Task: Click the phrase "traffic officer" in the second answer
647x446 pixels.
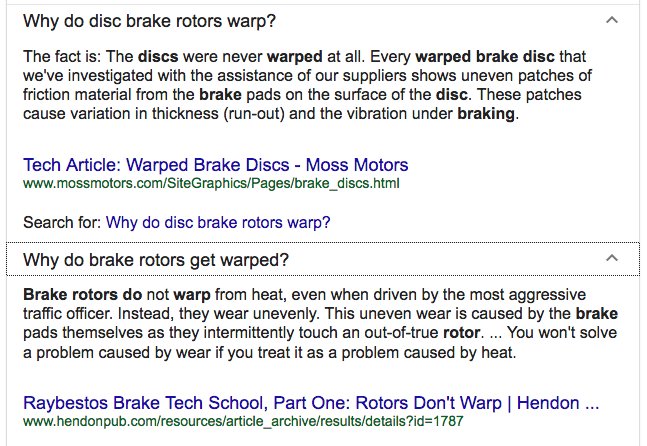Action: (x=67, y=314)
